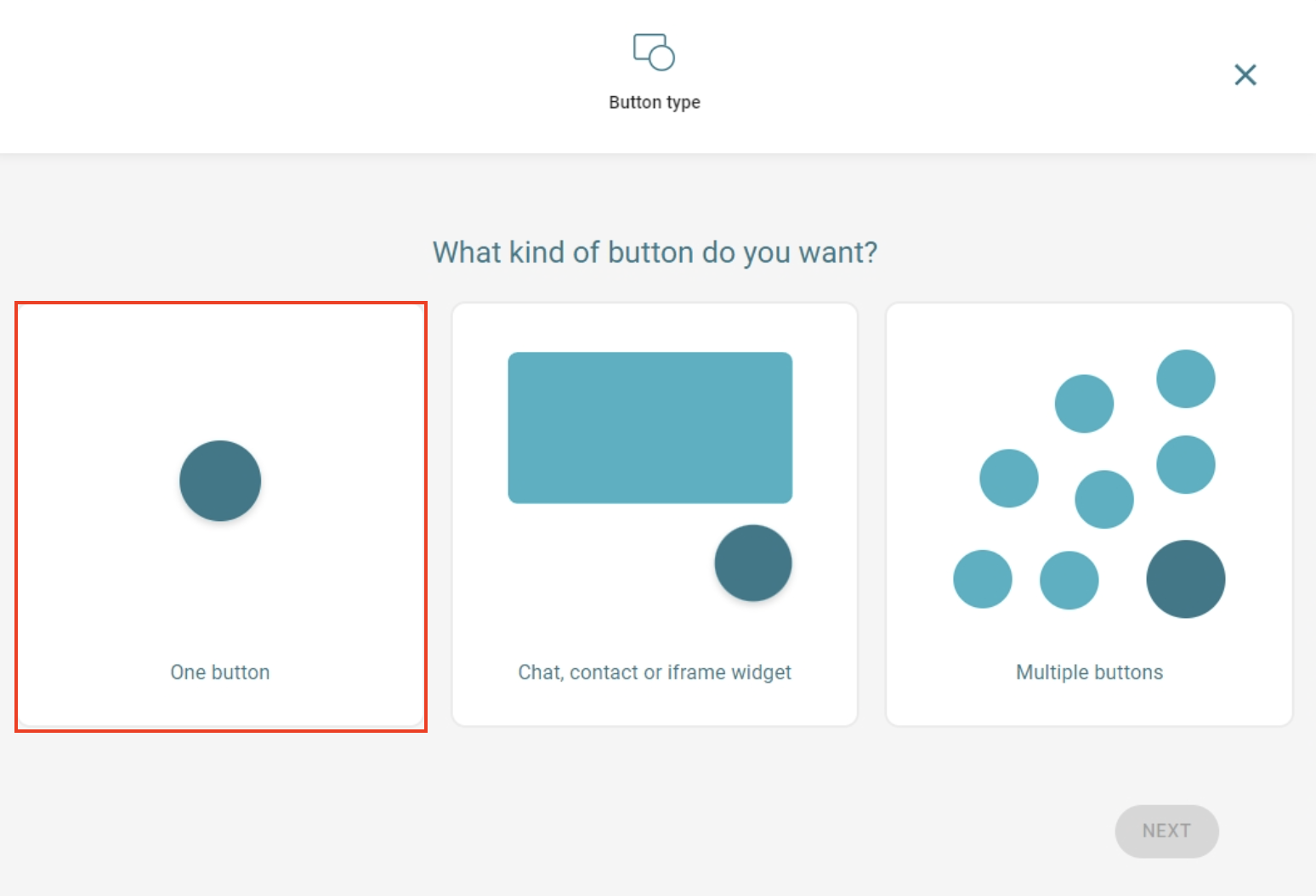
Task: Click the One button label
Action: 219,672
